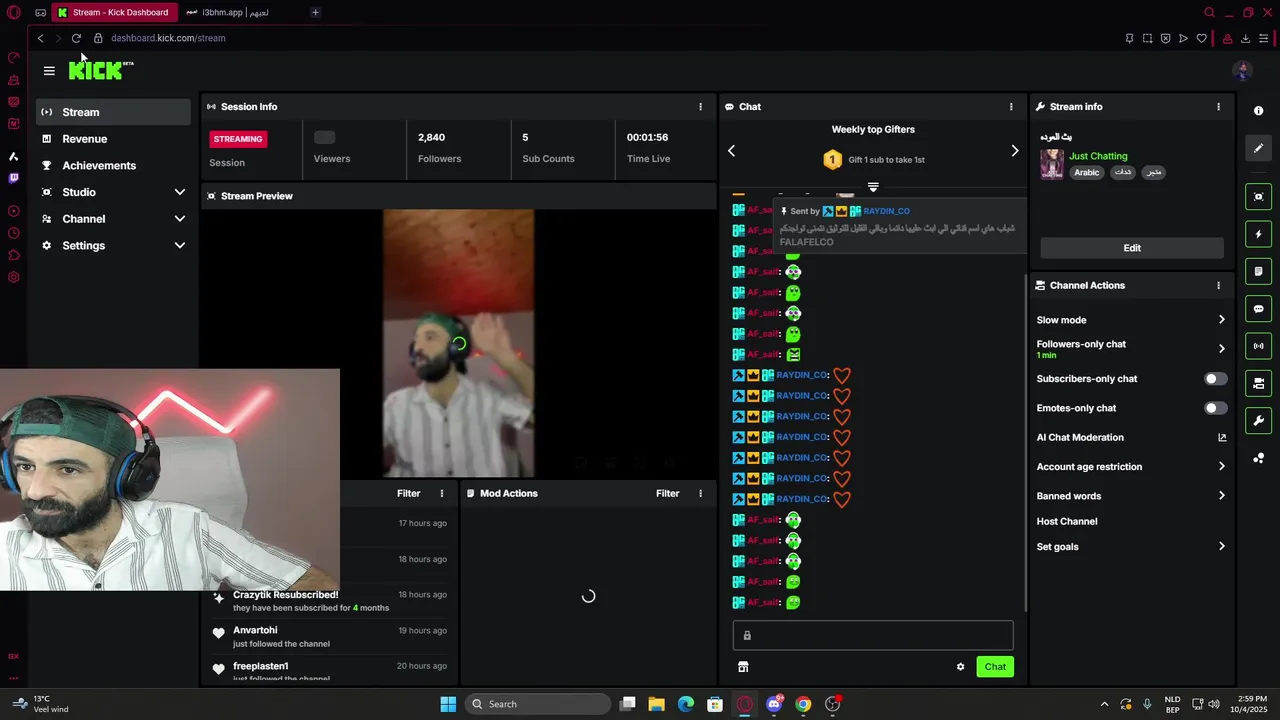Open Followers-only chat options arrow
The width and height of the screenshot is (1280, 720).
pos(1221,349)
